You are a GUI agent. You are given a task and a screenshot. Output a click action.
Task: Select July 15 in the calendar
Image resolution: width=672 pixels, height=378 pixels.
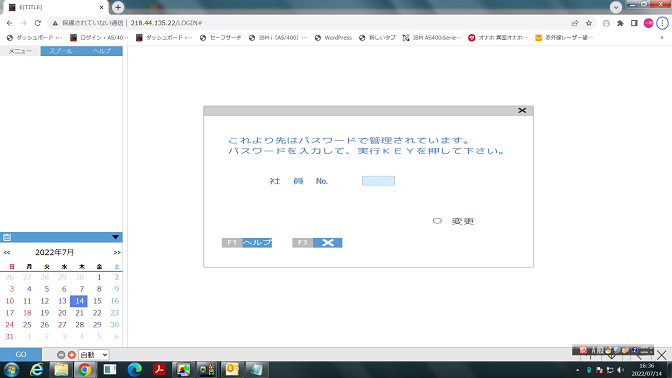pyautogui.click(x=97, y=301)
